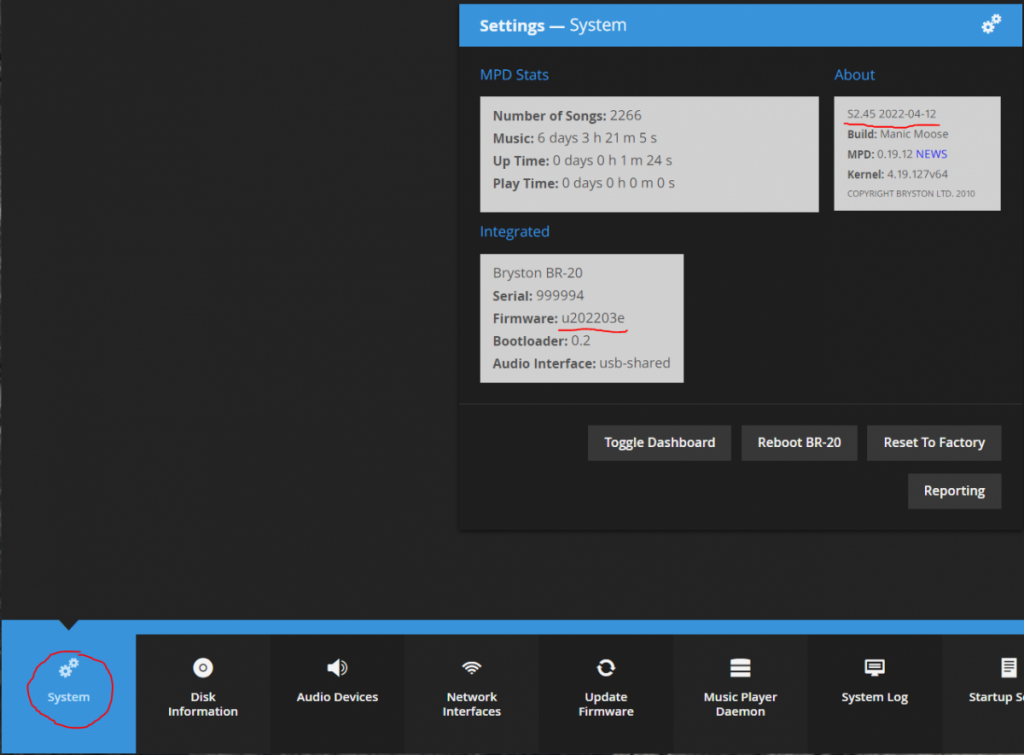The image size is (1024, 755).
Task: Click the Reboot BR-20 button
Action: pyautogui.click(x=799, y=443)
